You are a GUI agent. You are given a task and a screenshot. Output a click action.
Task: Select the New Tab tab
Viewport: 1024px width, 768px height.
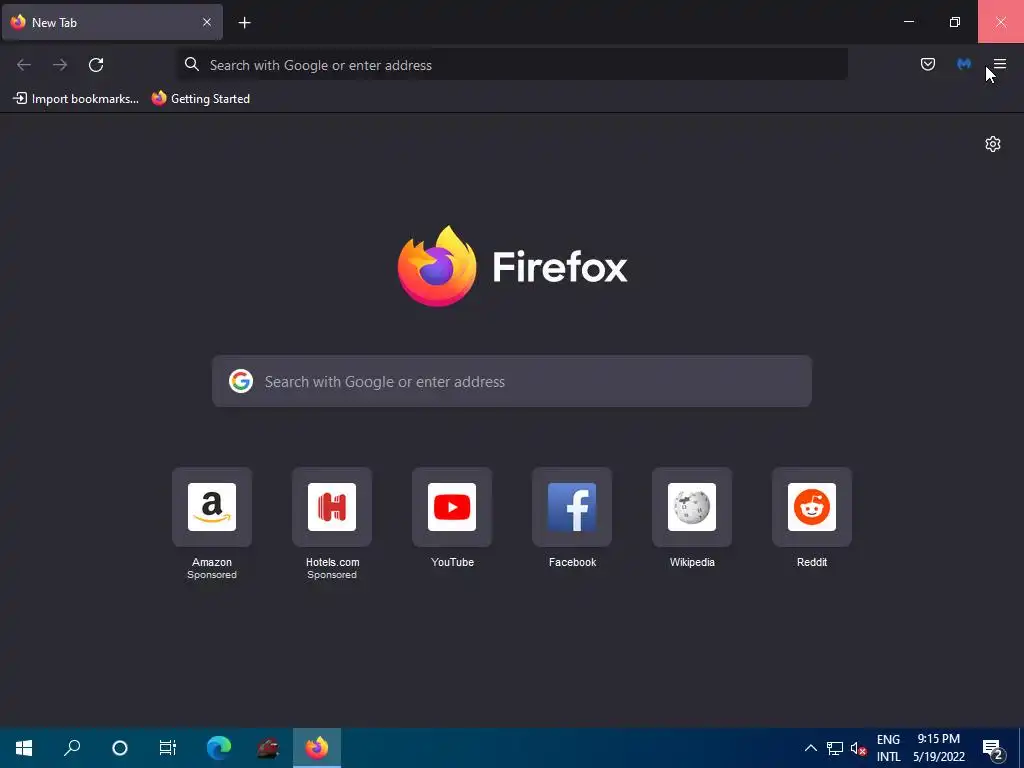coord(112,22)
